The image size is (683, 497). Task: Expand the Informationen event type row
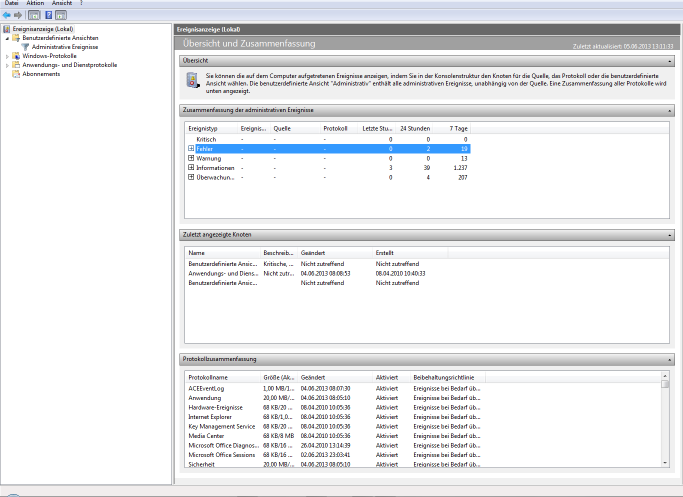click(x=191, y=167)
